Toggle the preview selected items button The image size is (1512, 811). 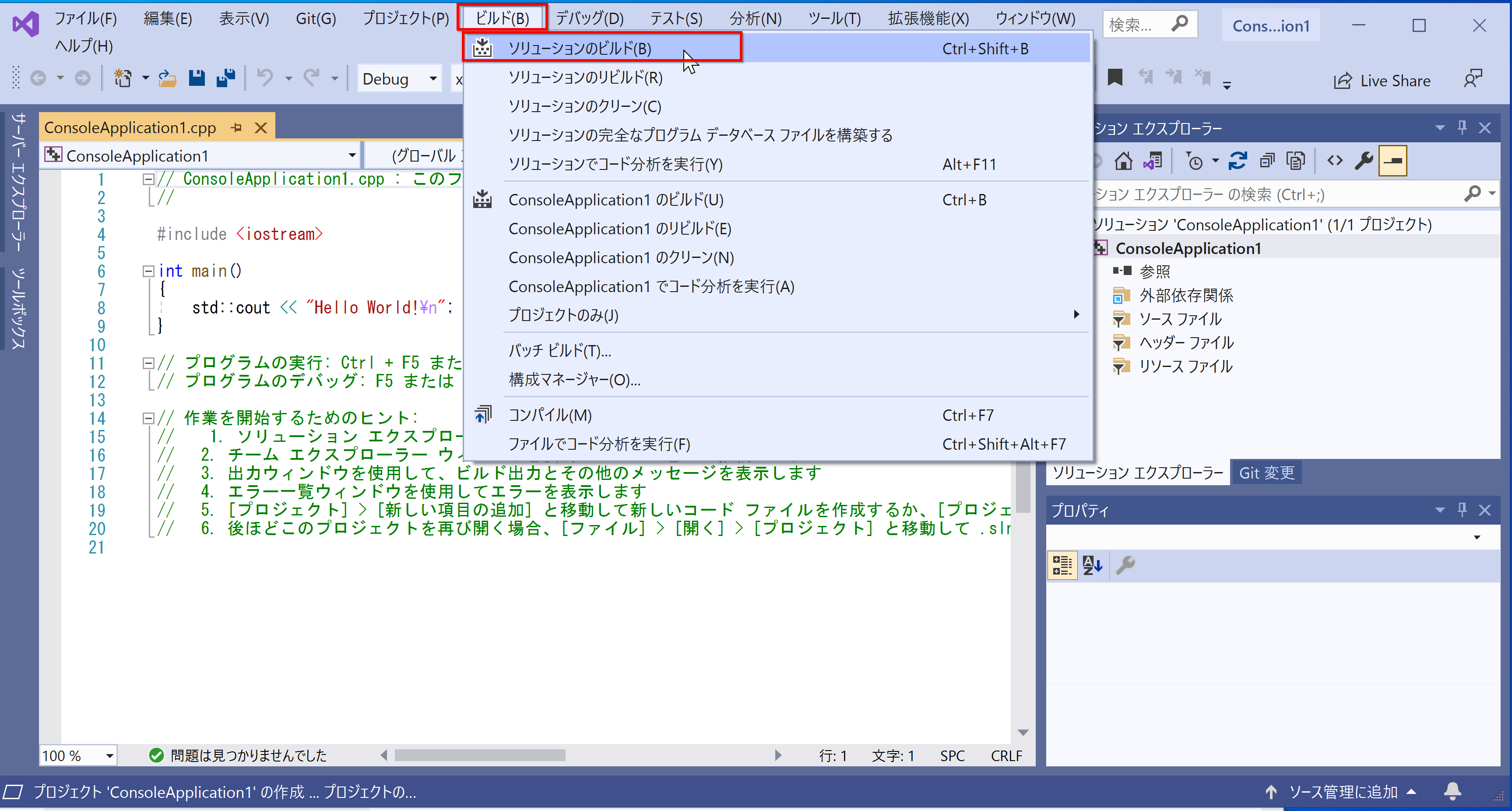[x=1393, y=160]
